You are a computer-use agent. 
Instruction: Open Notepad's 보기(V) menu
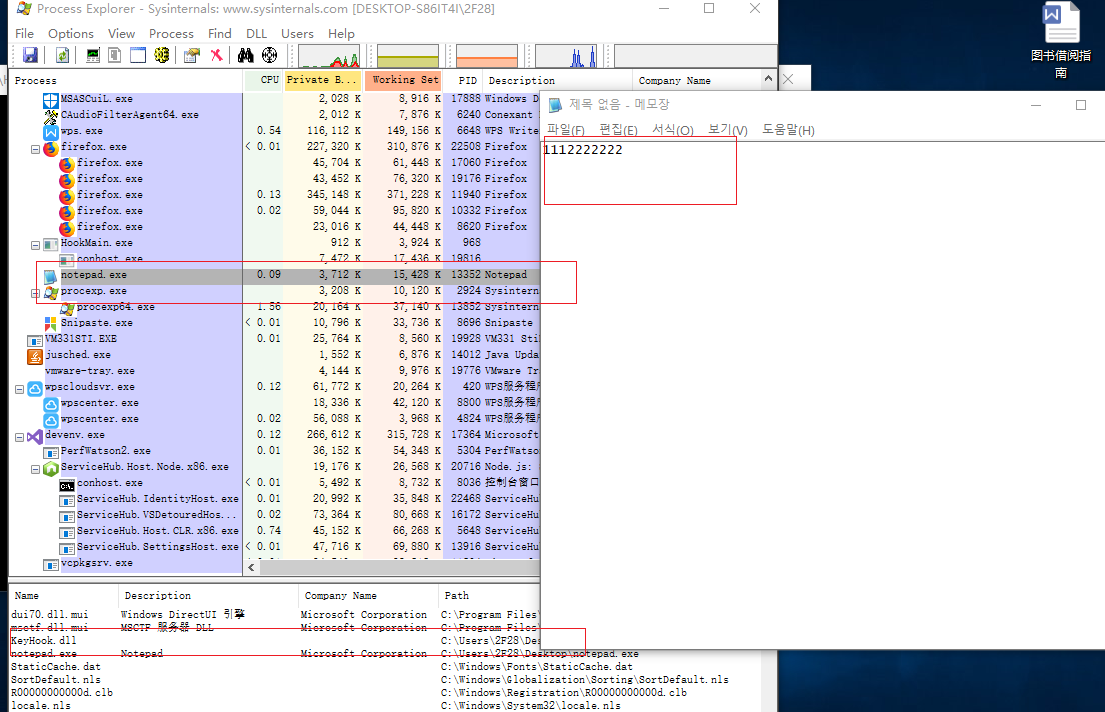[727, 130]
